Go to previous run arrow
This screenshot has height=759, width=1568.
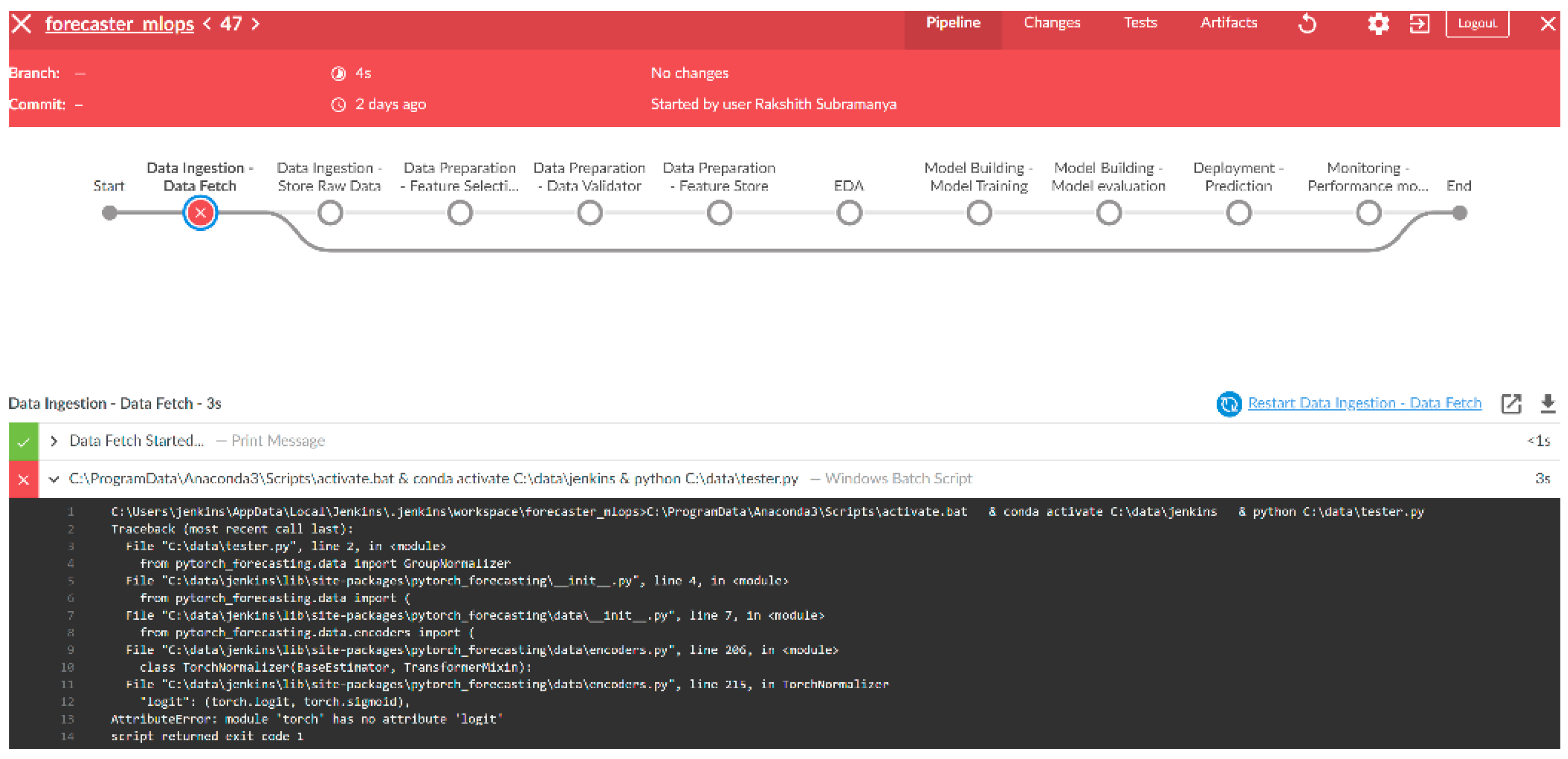point(208,25)
